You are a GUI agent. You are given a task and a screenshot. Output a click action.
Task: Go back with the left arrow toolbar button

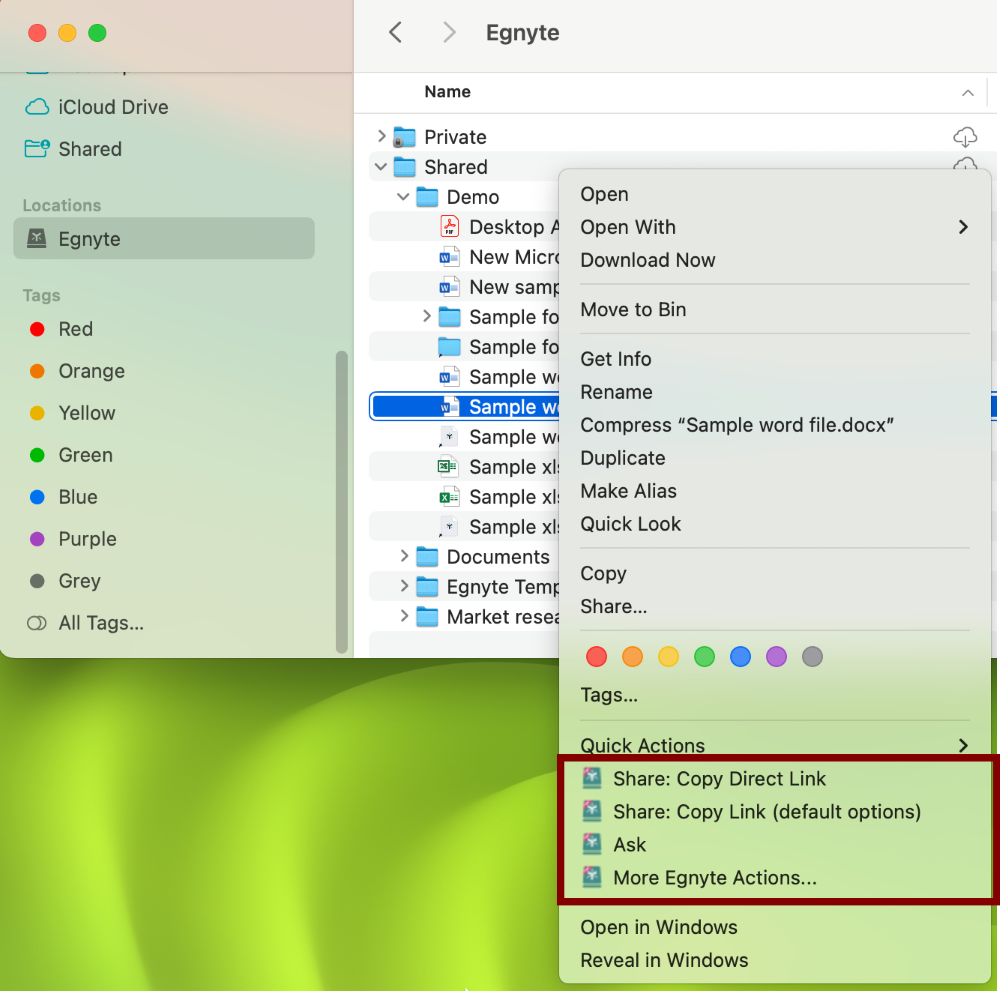(x=395, y=32)
